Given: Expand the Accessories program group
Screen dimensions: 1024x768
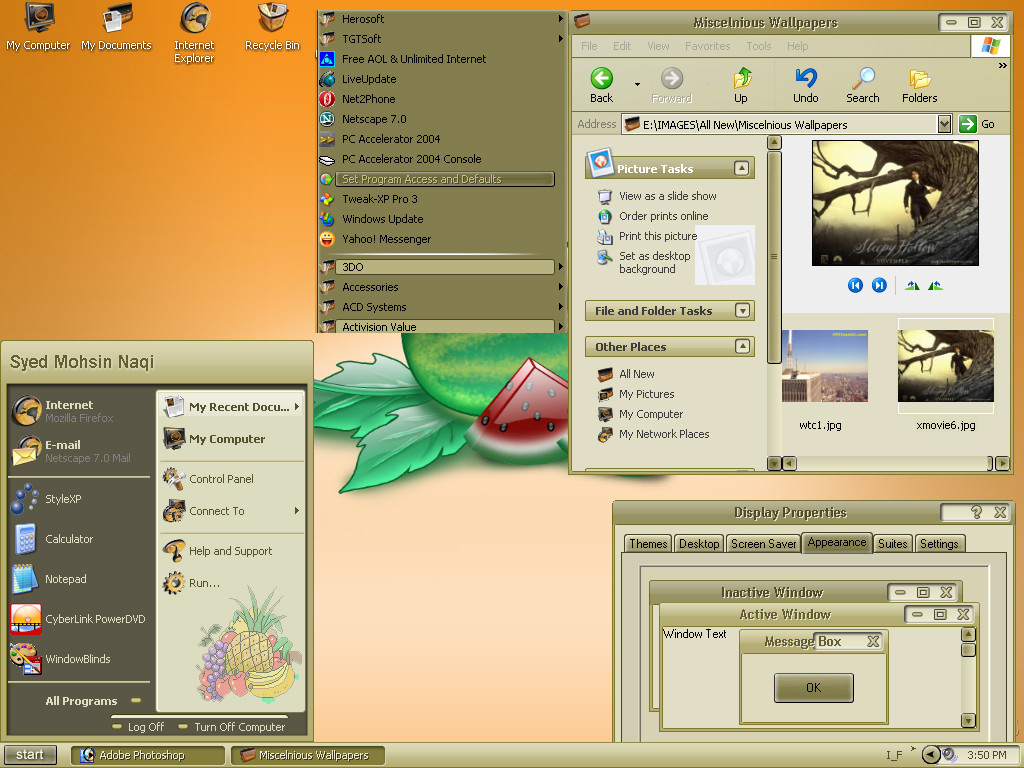Looking at the screenshot, I should (x=441, y=287).
